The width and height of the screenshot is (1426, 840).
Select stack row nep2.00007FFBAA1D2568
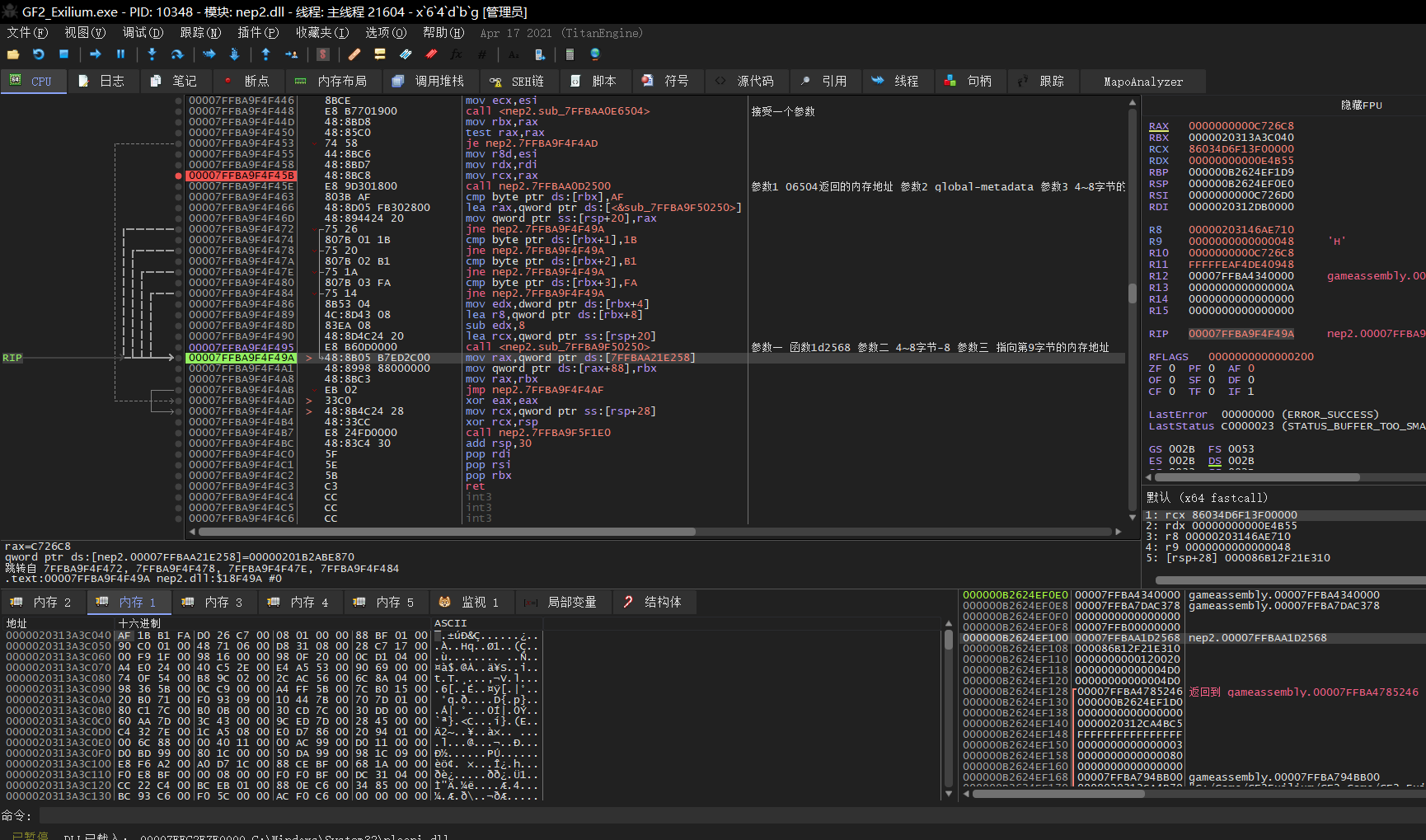coord(1193,638)
